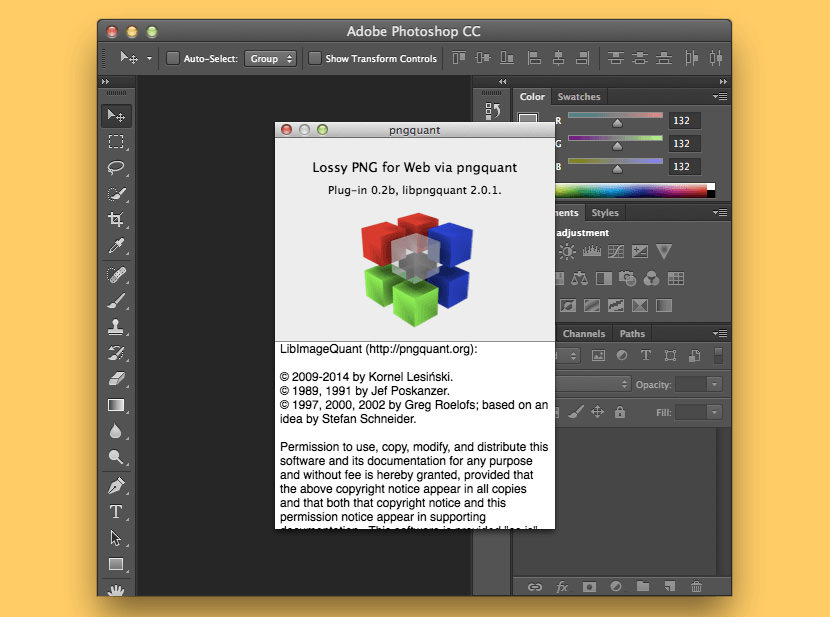
Task: Click the Align top edges icon
Action: coord(458,58)
